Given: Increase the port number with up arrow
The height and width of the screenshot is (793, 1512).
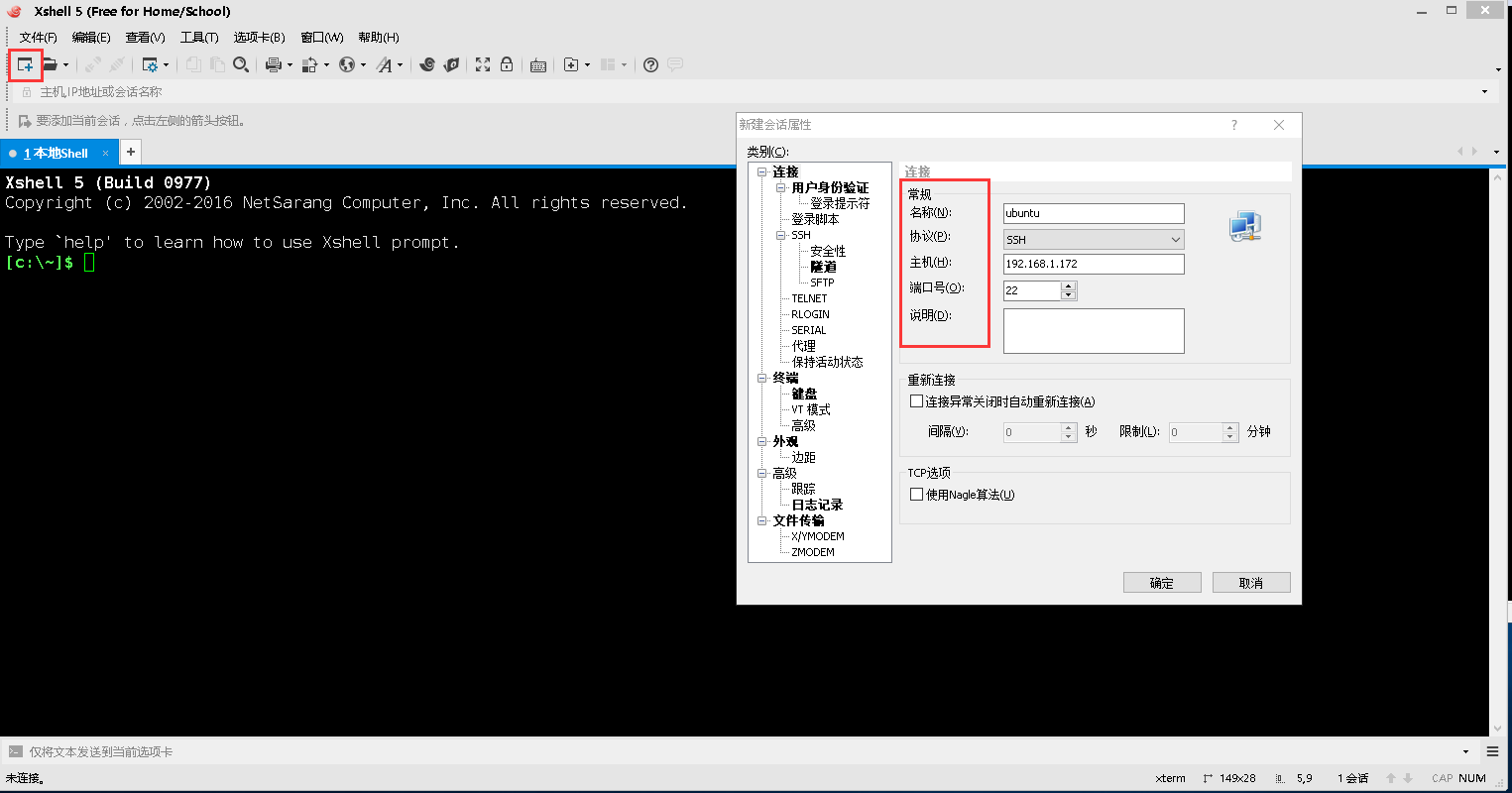Looking at the screenshot, I should [x=1068, y=286].
